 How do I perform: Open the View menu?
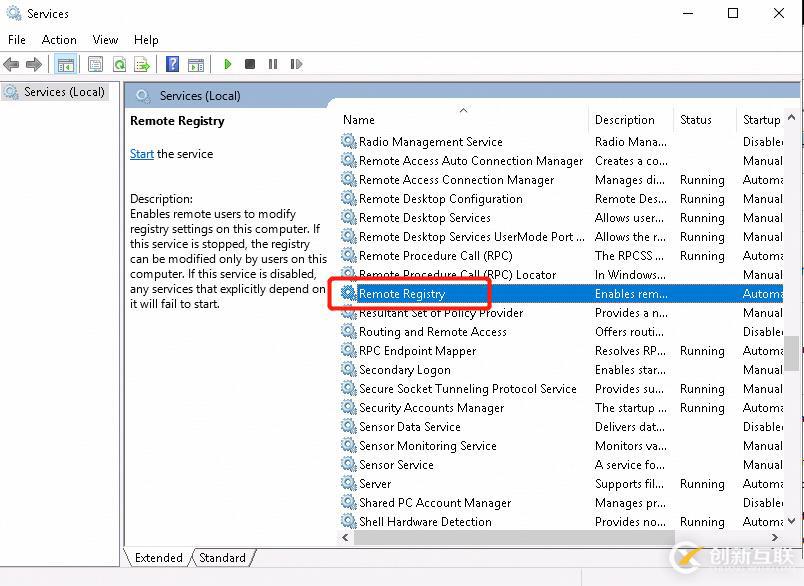click(104, 39)
